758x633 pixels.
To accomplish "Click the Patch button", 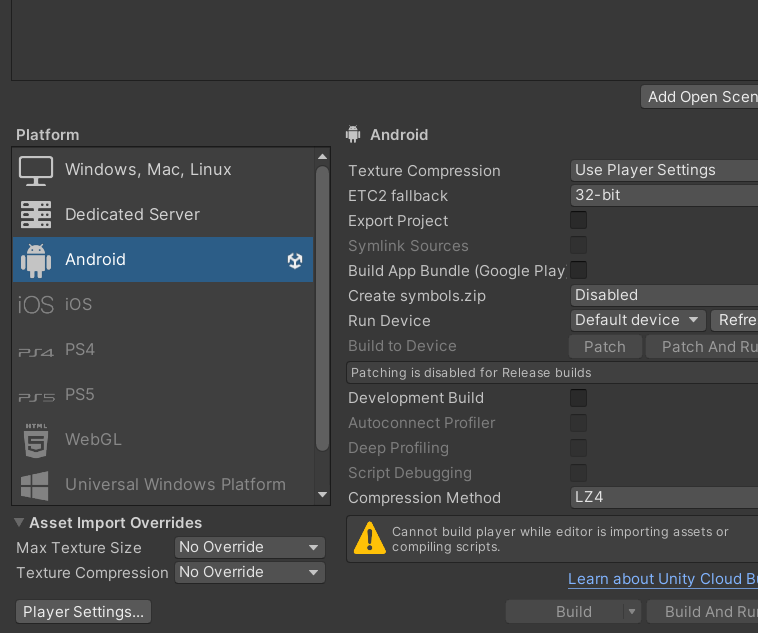I will (x=605, y=346).
